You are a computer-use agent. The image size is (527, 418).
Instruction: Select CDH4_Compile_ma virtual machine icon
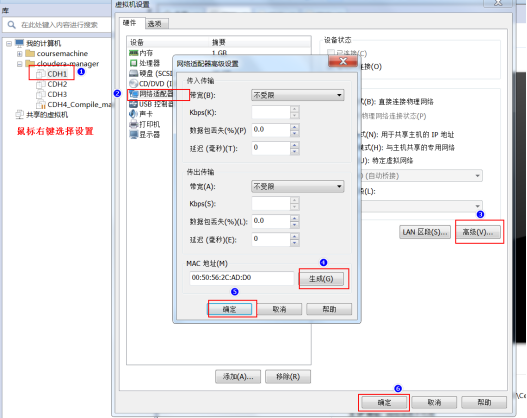(x=41, y=104)
